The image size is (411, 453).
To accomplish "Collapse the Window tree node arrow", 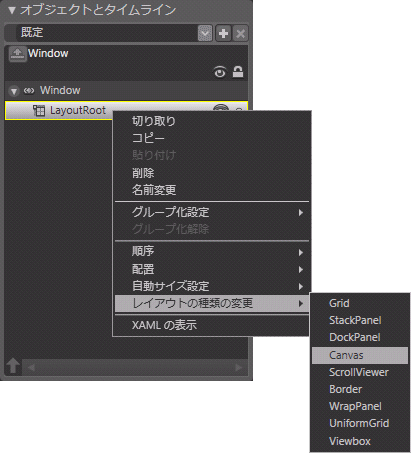I will click(x=14, y=91).
